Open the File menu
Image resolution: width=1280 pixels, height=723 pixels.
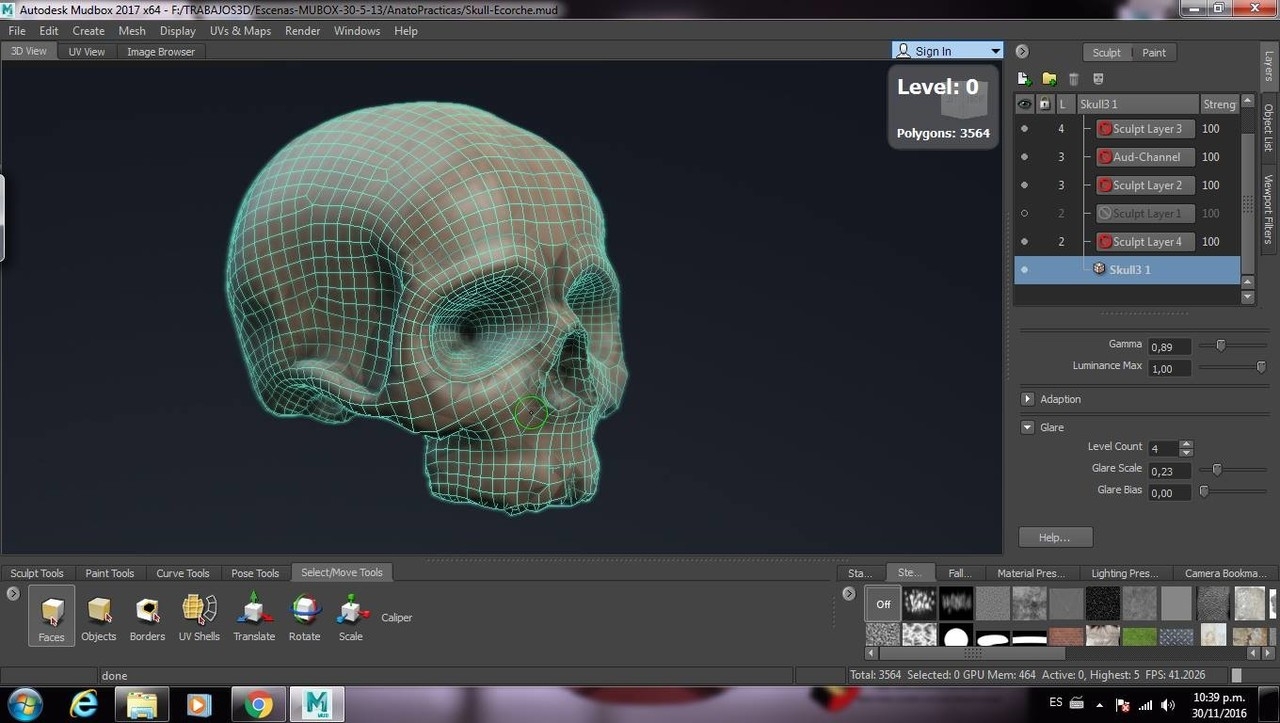pos(17,31)
